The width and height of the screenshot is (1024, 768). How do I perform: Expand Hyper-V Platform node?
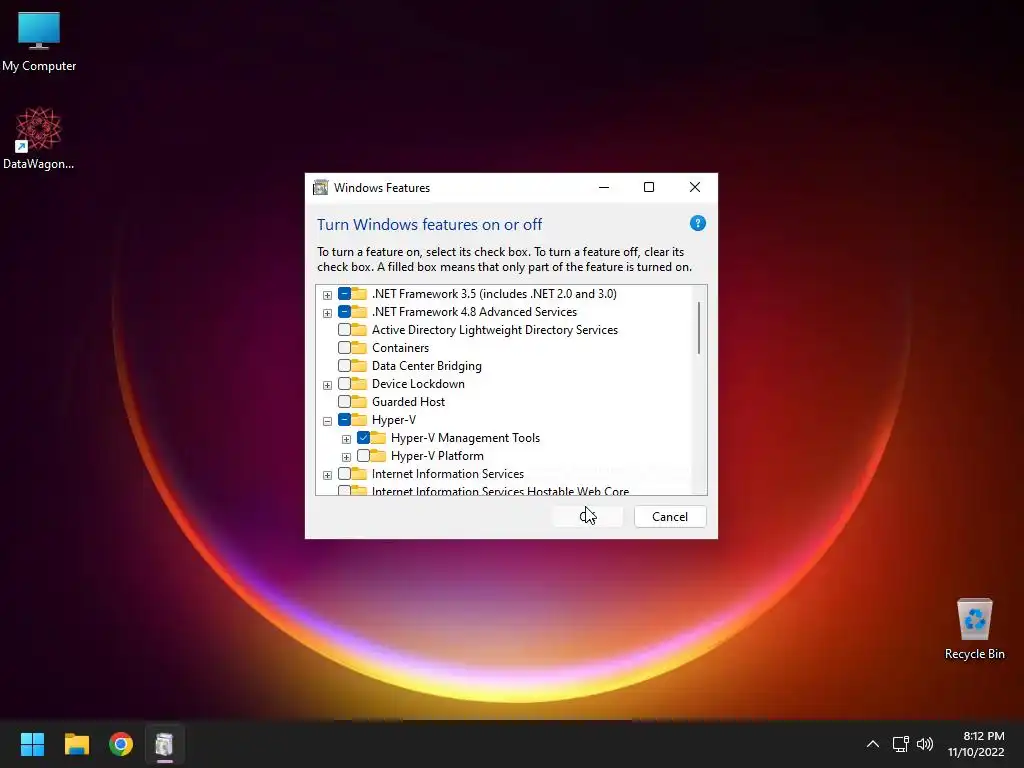[346, 457]
